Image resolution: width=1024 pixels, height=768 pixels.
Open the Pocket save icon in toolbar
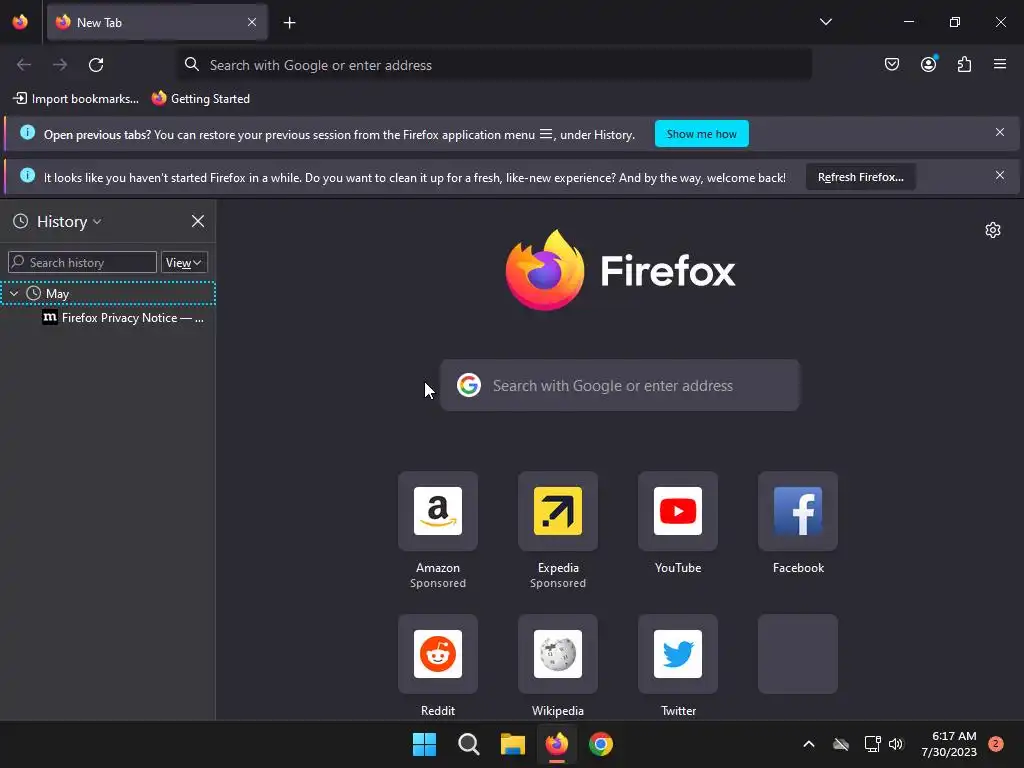pos(891,64)
